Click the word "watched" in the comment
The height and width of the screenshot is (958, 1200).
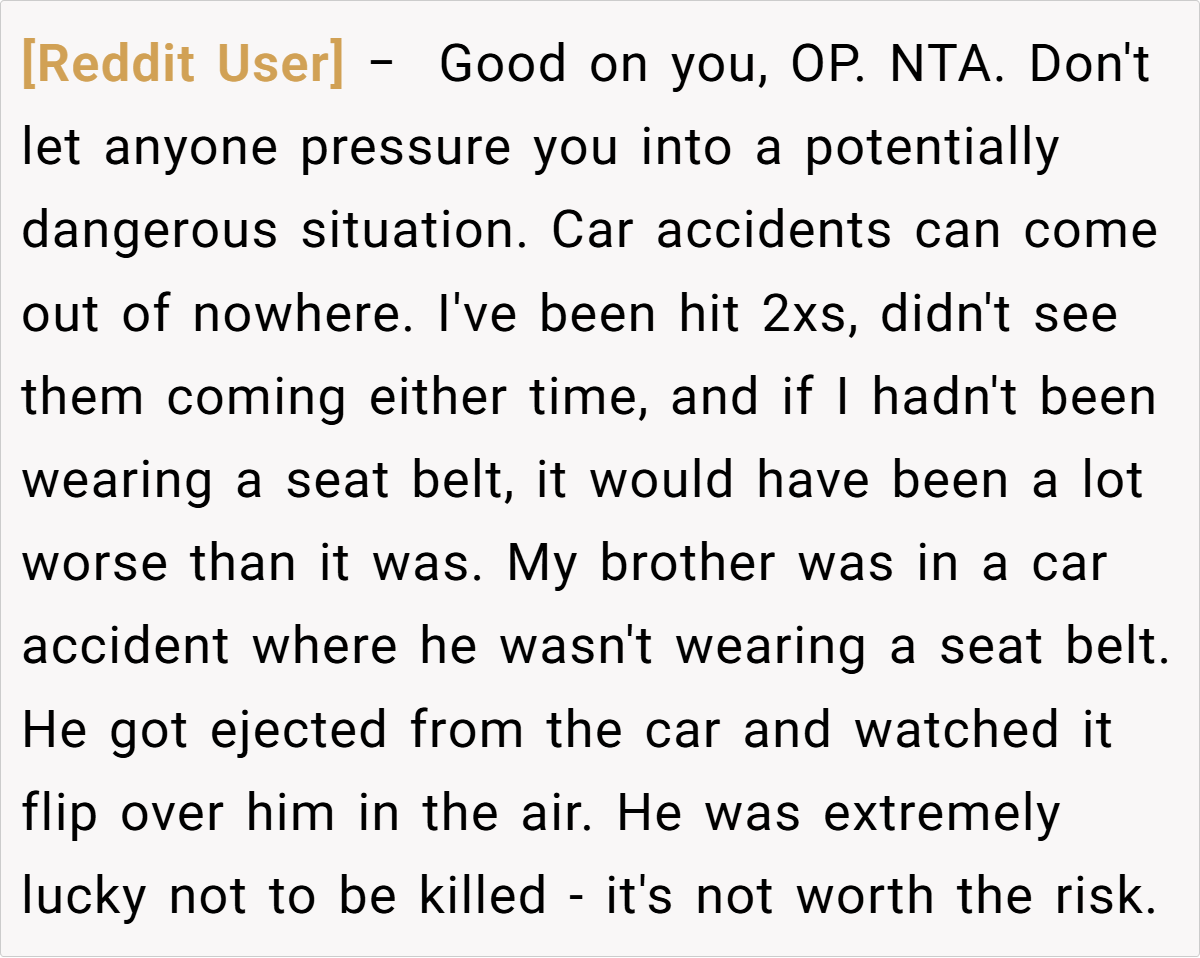956,730
